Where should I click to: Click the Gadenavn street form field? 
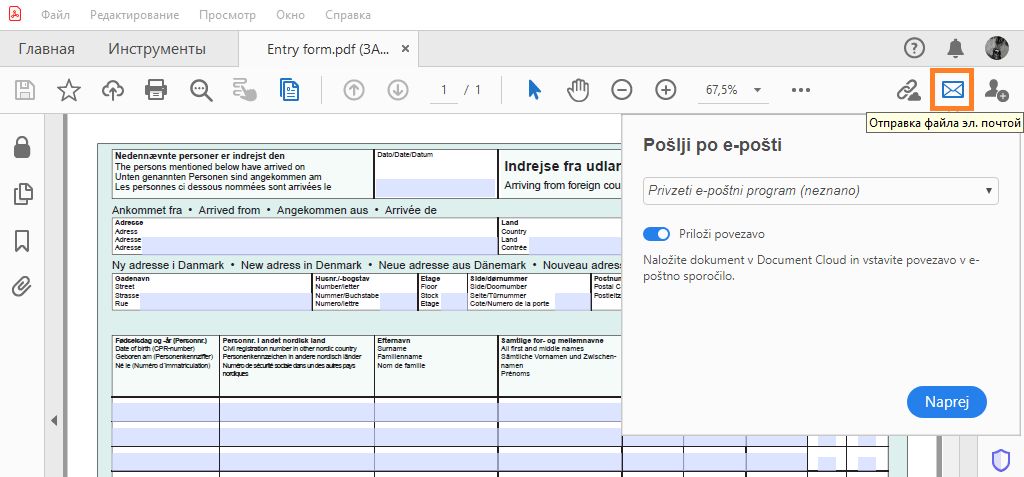coord(225,301)
